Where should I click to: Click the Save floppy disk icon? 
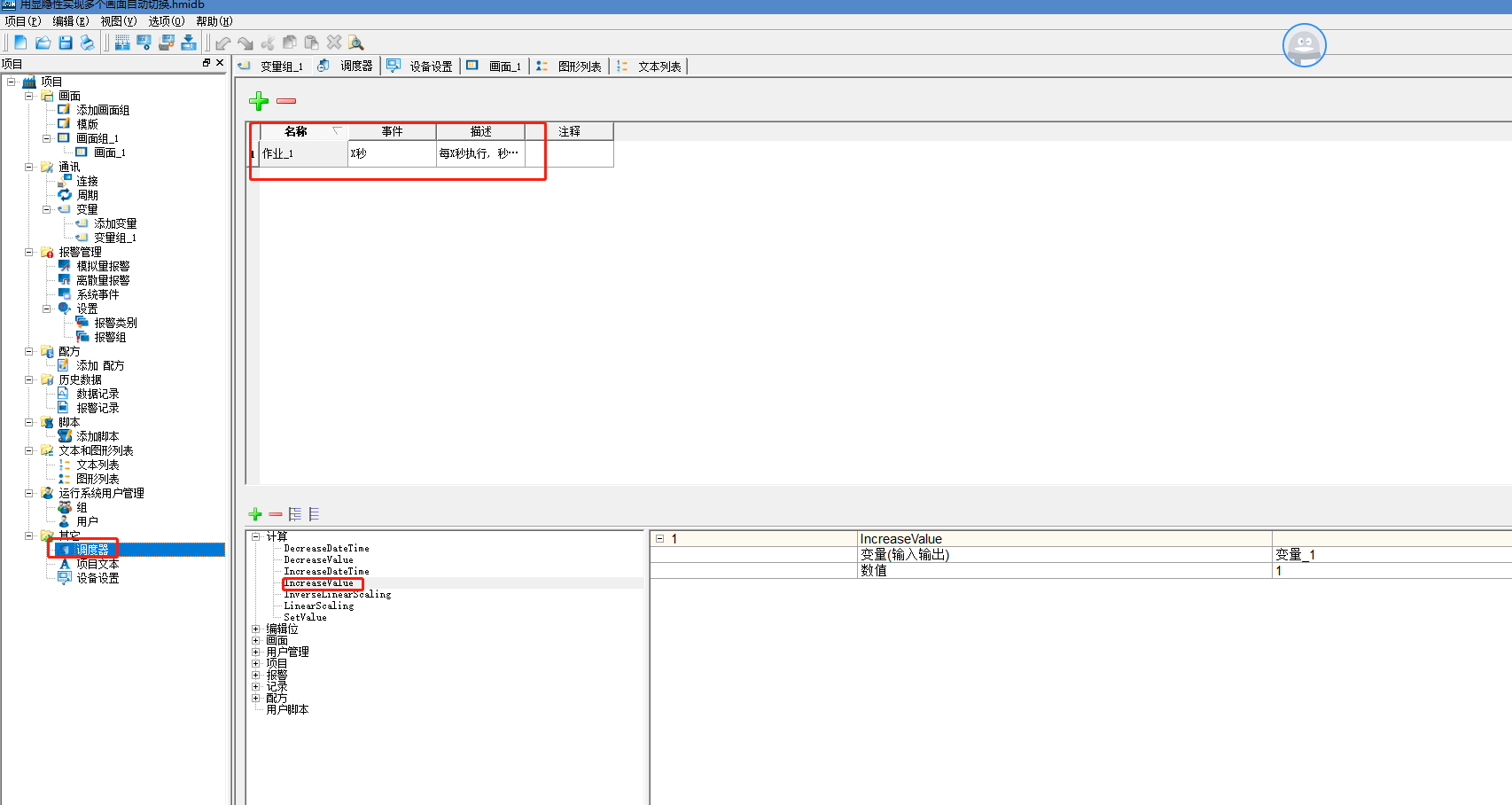[x=66, y=43]
